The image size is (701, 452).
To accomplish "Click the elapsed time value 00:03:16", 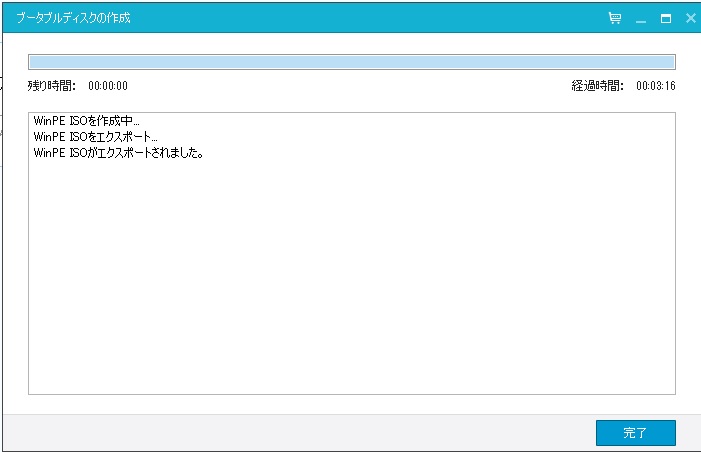I will pos(656,86).
